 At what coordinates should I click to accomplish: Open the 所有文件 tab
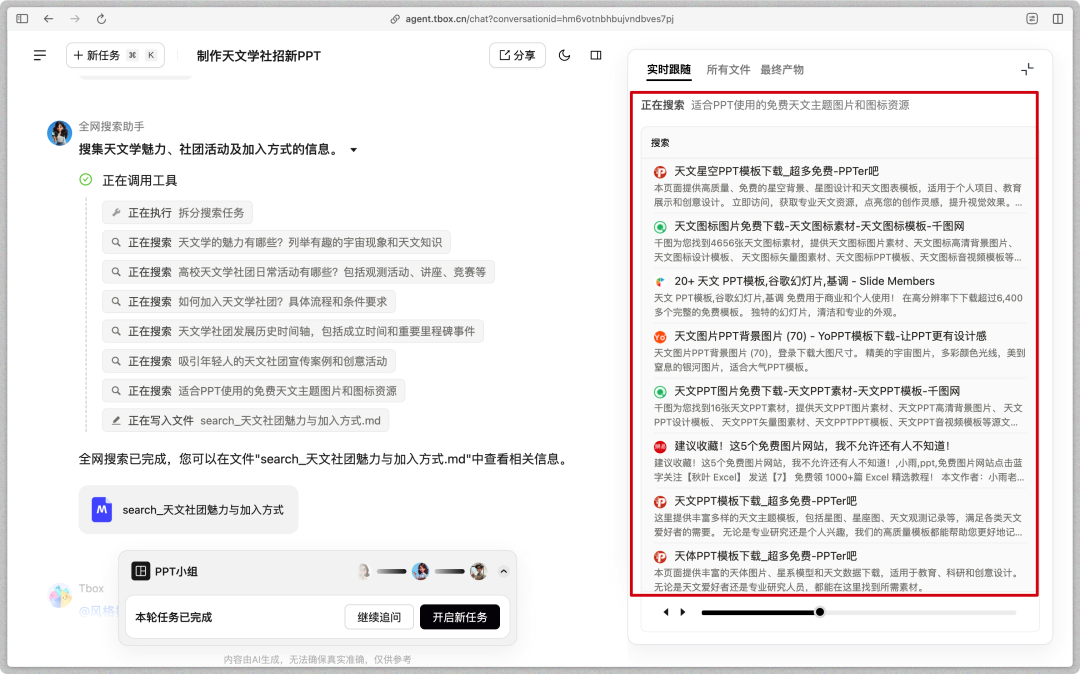point(728,70)
